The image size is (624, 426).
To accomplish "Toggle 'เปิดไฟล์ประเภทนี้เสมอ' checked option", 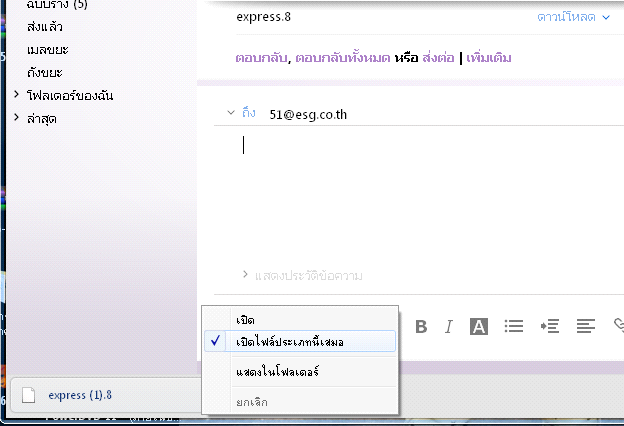I will [x=290, y=342].
